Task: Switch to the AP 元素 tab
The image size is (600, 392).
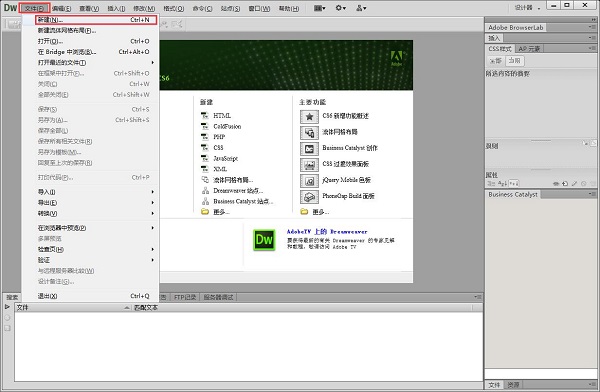Action: (x=529, y=49)
